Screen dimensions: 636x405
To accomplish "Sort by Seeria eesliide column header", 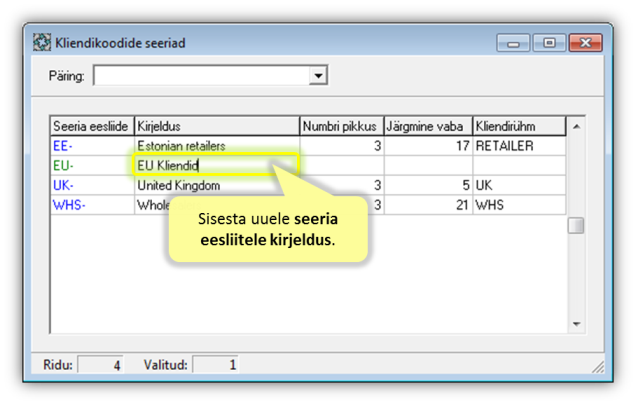I will coord(91,126).
